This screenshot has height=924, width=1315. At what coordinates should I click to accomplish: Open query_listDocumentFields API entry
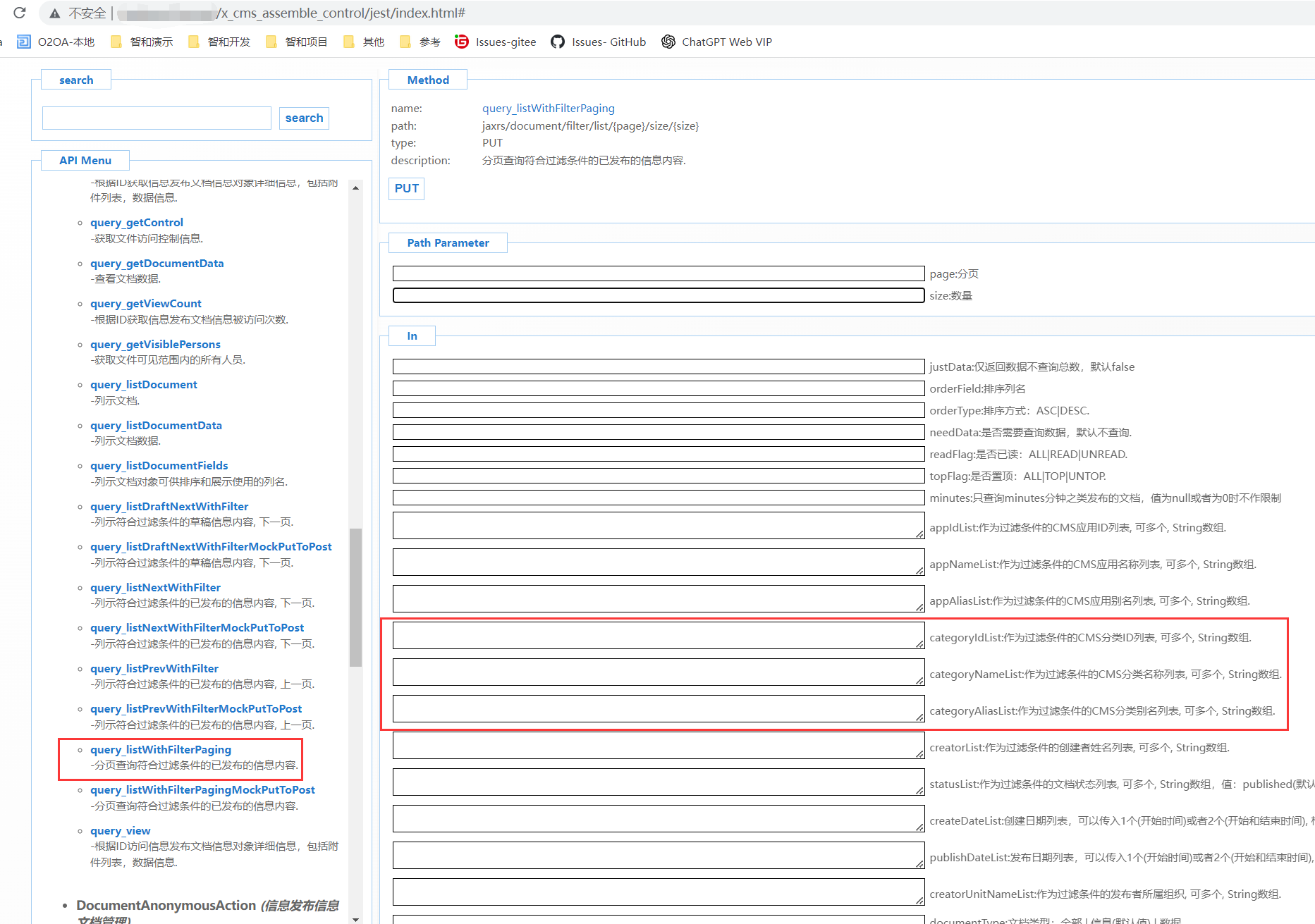[x=159, y=465]
